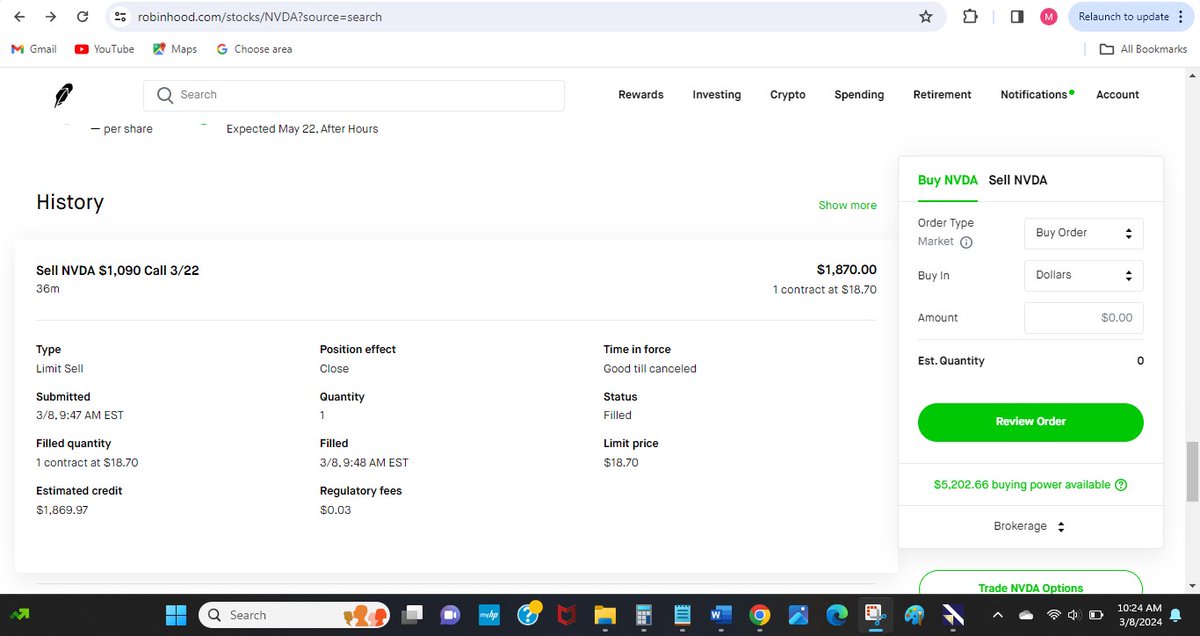
Task: Open the All Bookmarks folder
Action: tap(1143, 49)
